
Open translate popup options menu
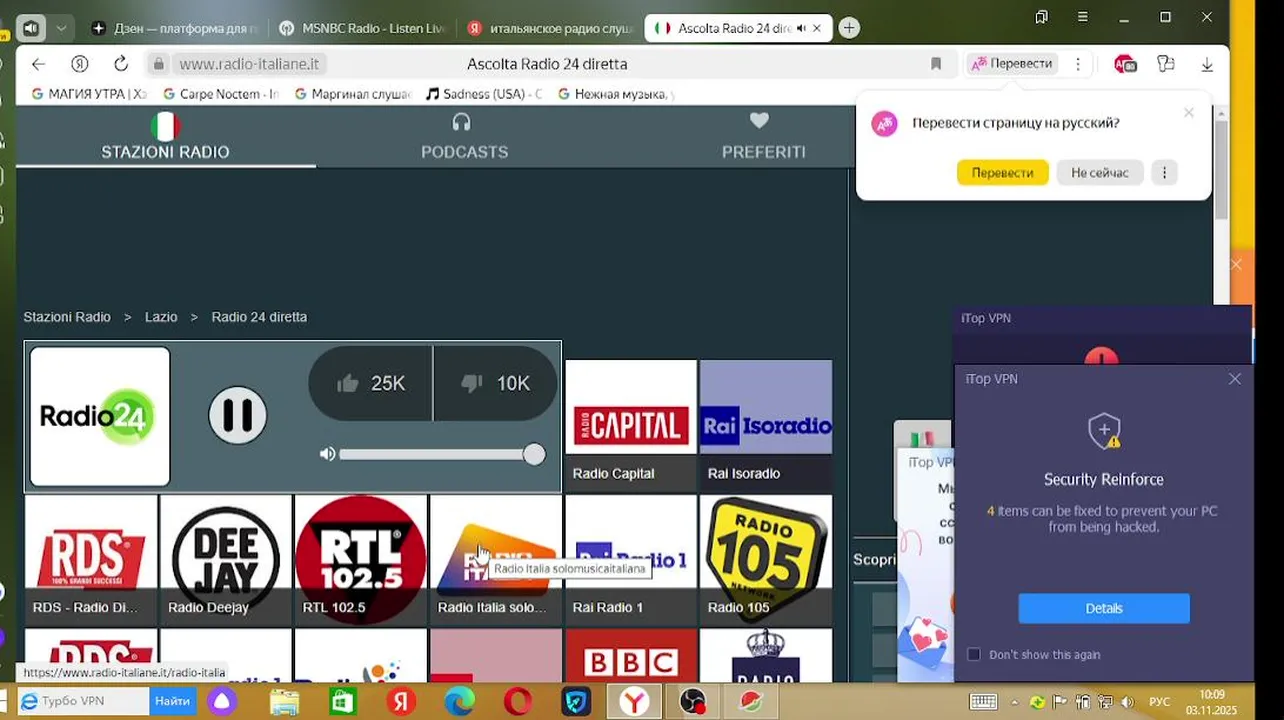(x=1164, y=172)
